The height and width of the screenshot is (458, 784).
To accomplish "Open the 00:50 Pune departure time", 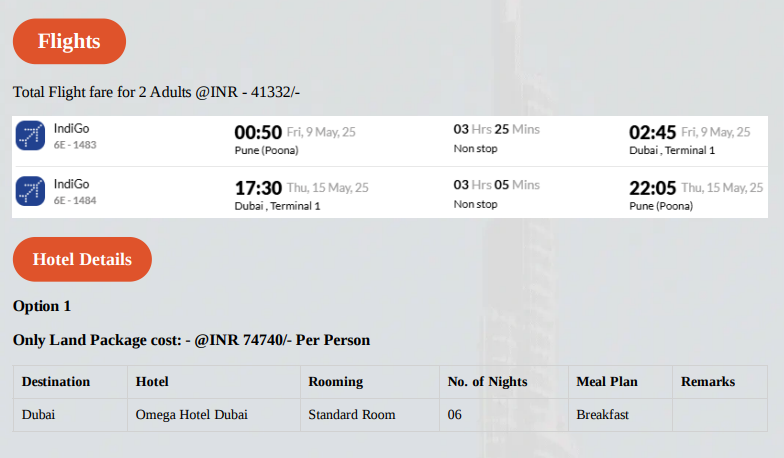I will [258, 132].
